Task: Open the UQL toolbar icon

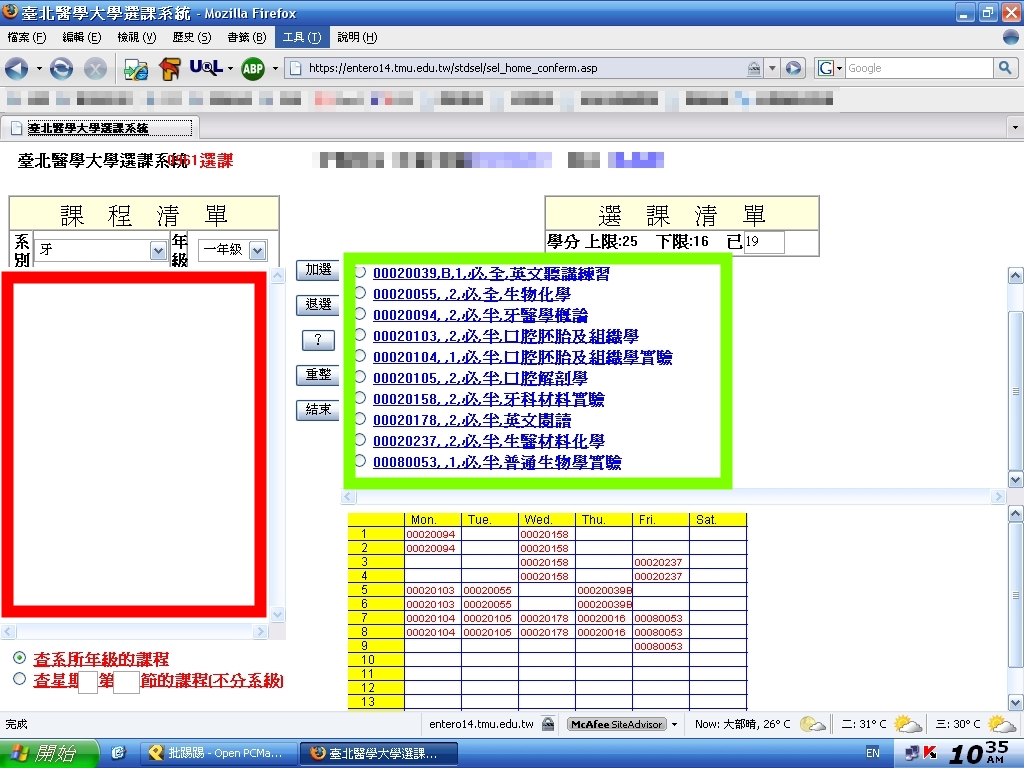Action: [x=206, y=67]
